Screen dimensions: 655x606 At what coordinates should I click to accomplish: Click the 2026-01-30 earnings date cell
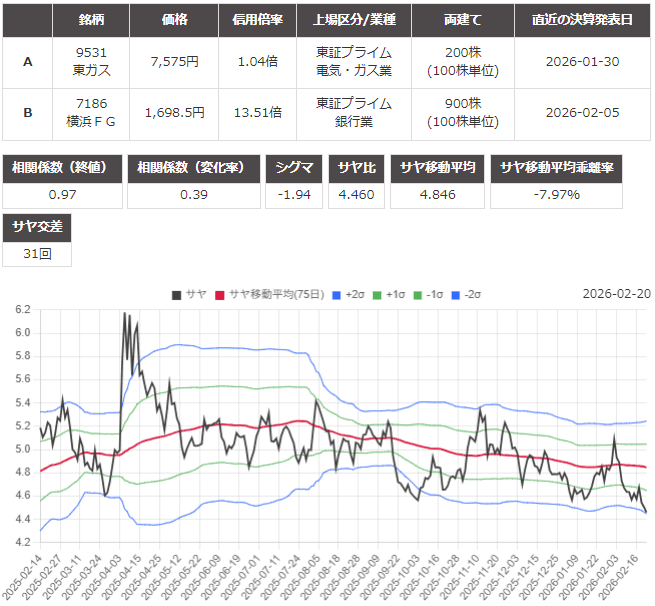click(582, 62)
